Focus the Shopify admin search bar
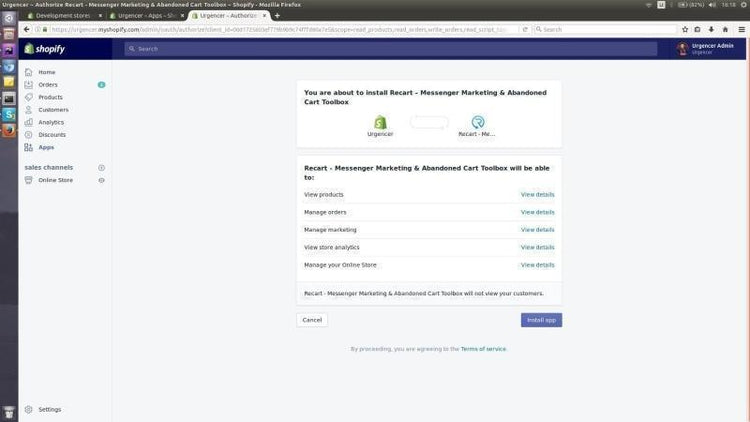This screenshot has width=750, height=422. click(390, 49)
